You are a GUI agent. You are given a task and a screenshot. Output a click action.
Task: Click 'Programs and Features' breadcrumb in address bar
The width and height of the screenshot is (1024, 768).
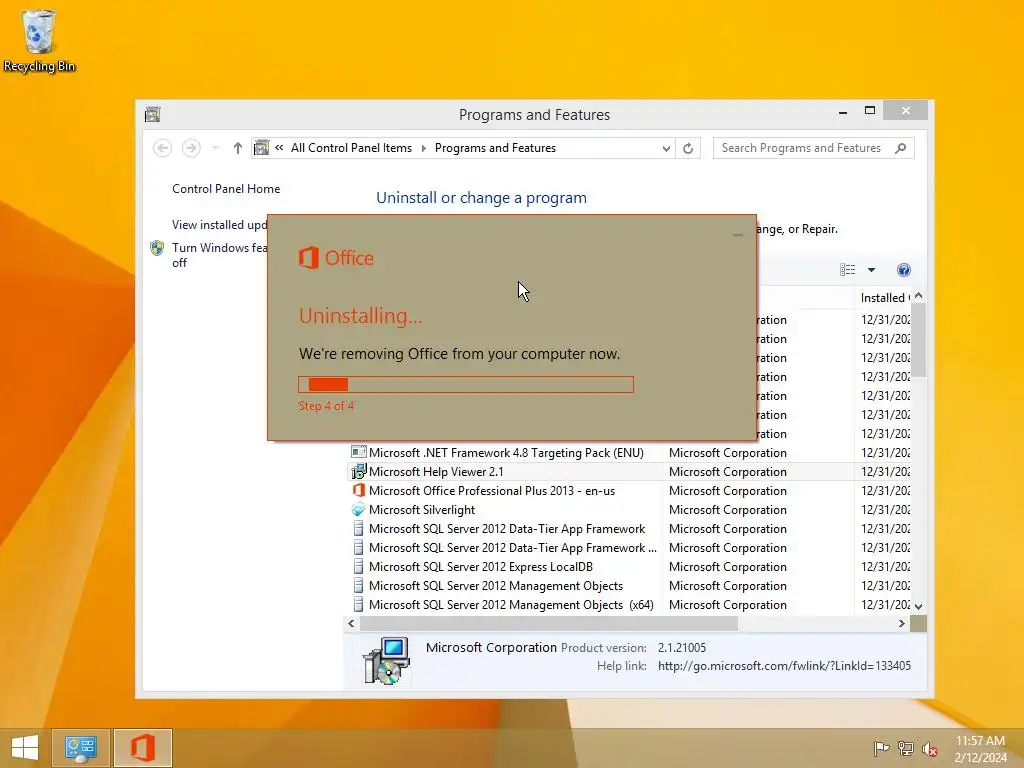(x=495, y=148)
